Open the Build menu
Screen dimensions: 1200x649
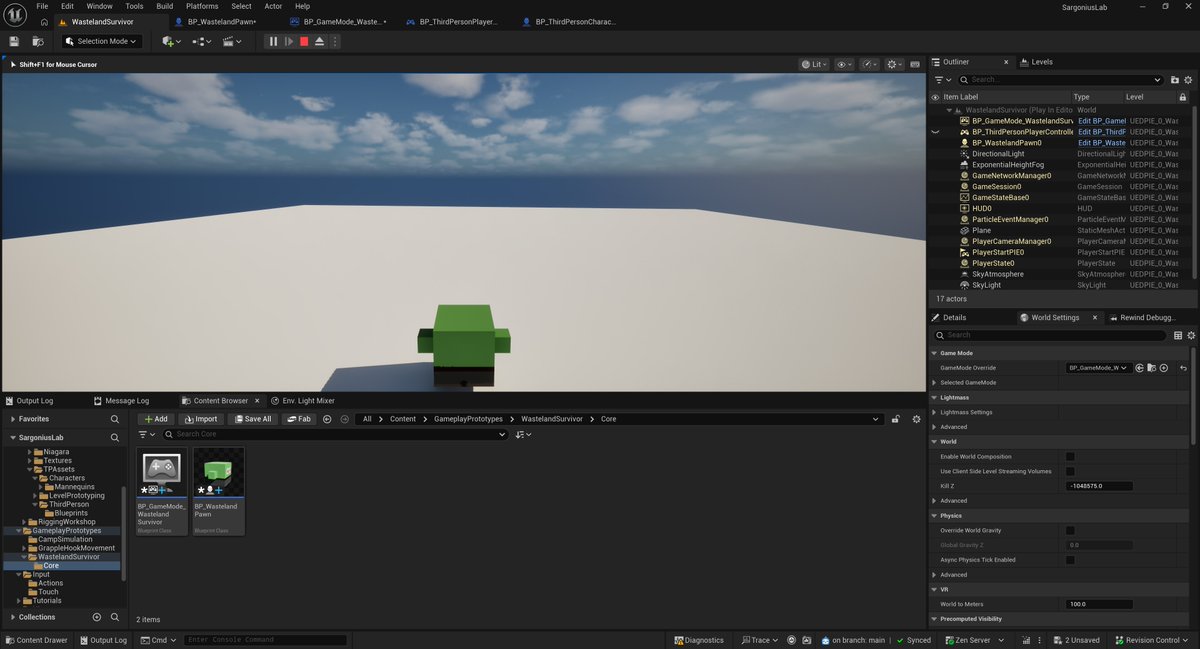click(165, 6)
